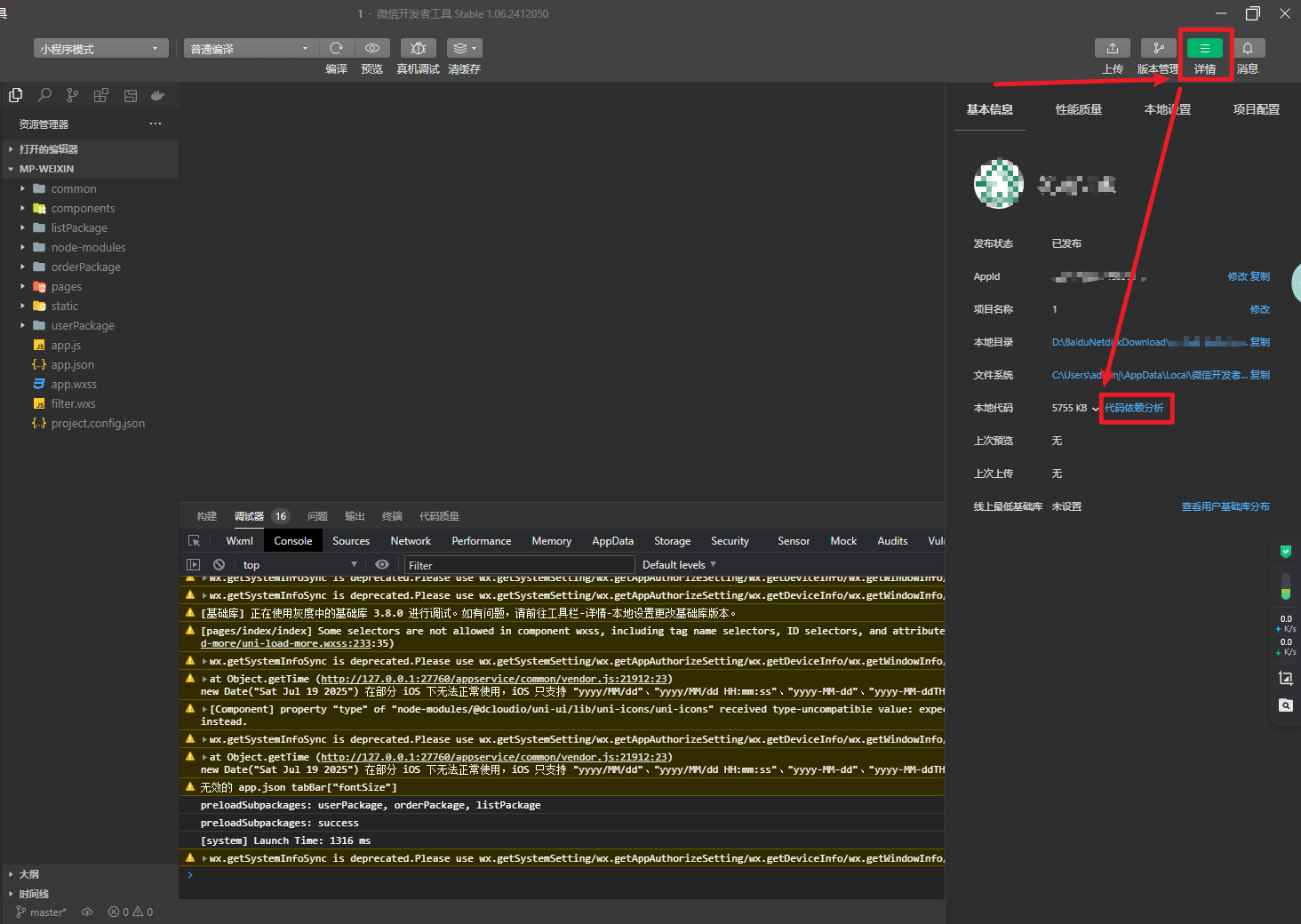
Task: Expand the 打开的编辑器 section
Action: coord(89,149)
